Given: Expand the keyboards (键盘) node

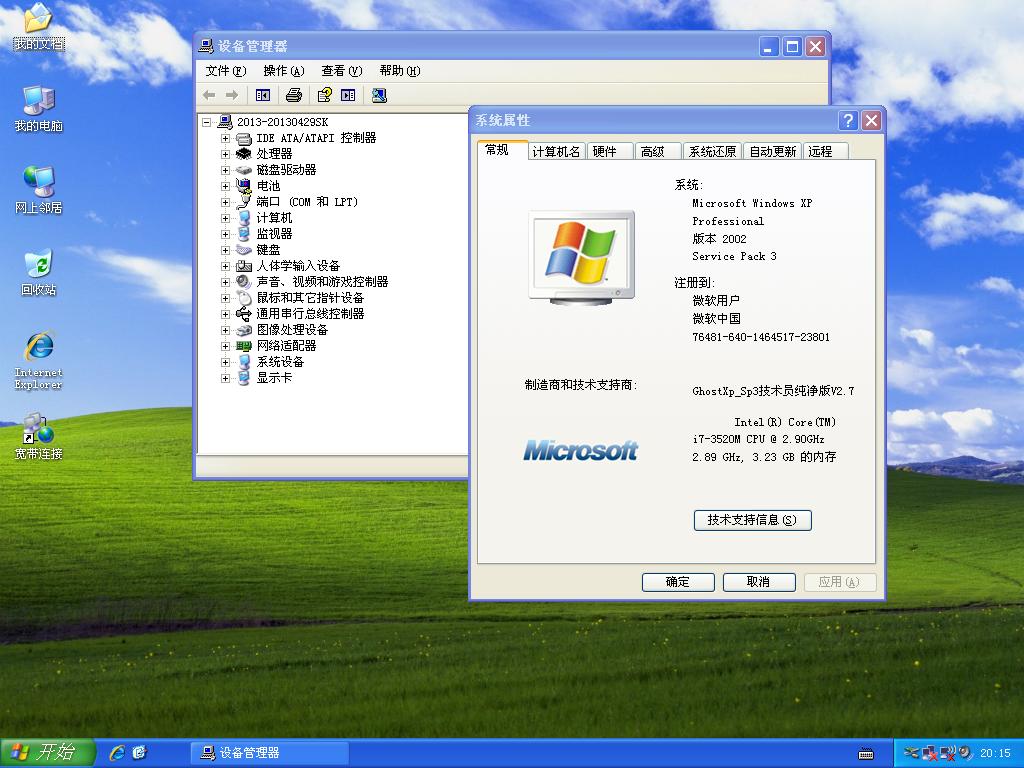Looking at the screenshot, I should pos(225,250).
